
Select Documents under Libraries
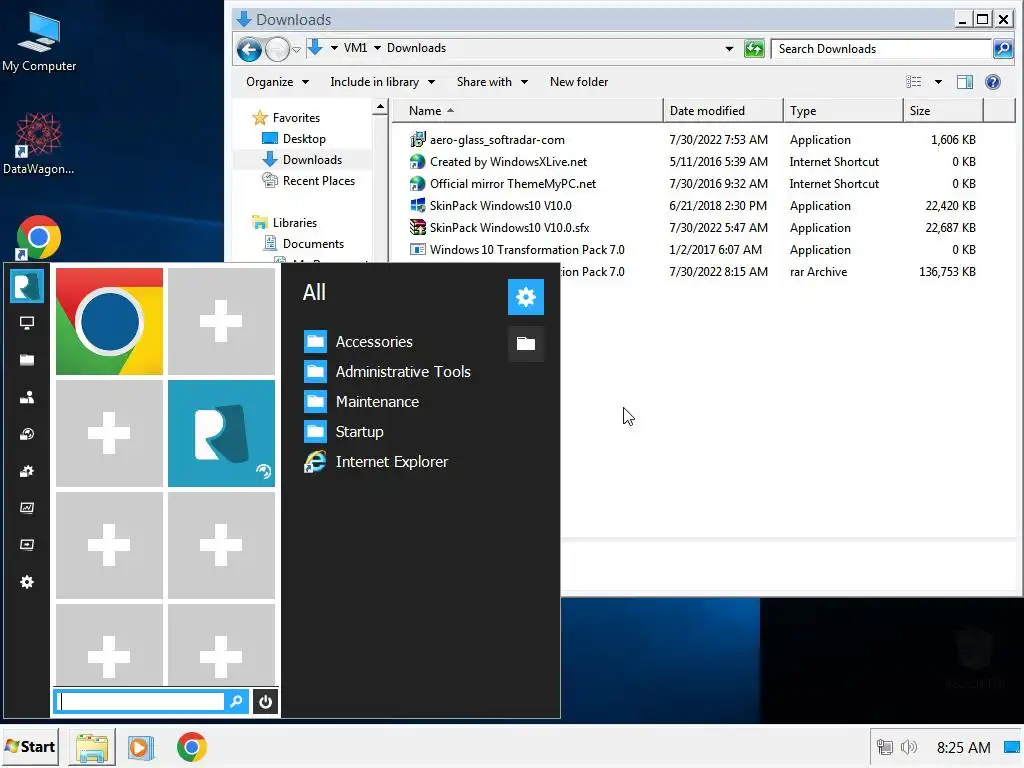click(303, 244)
